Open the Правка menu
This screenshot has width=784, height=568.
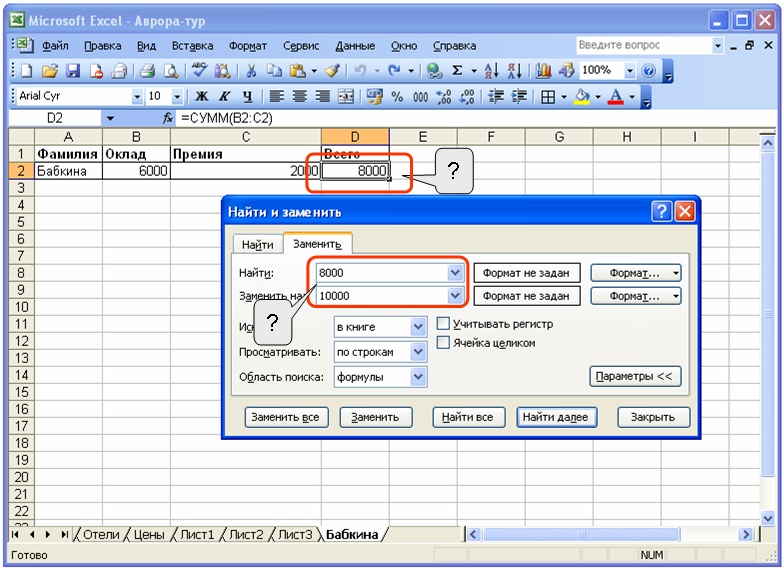coord(102,46)
